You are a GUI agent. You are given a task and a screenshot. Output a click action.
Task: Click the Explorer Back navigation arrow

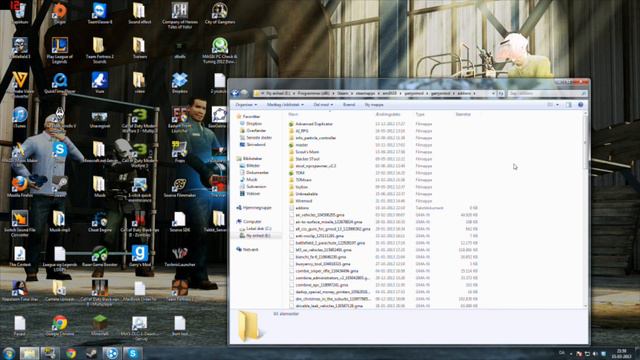[x=235, y=93]
